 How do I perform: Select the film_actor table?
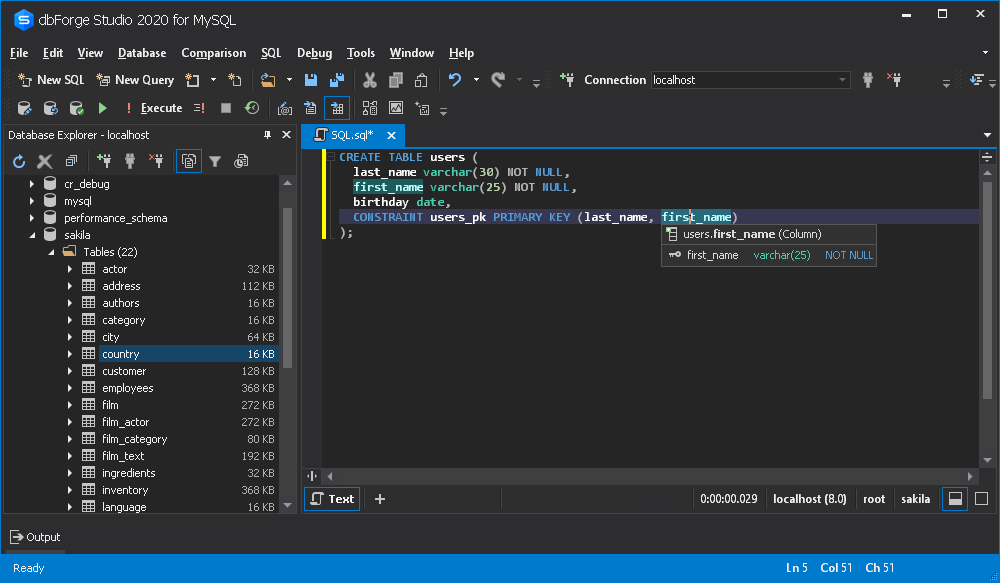126,422
